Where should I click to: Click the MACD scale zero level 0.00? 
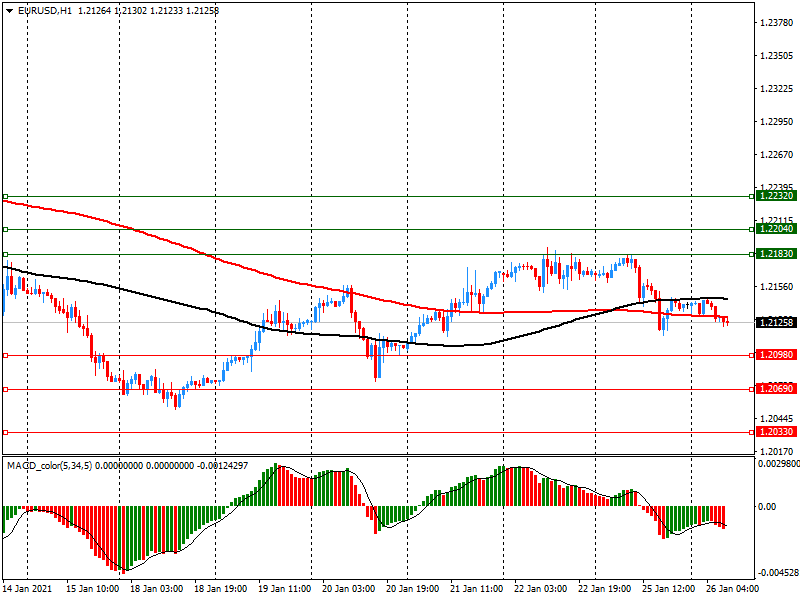click(x=767, y=506)
